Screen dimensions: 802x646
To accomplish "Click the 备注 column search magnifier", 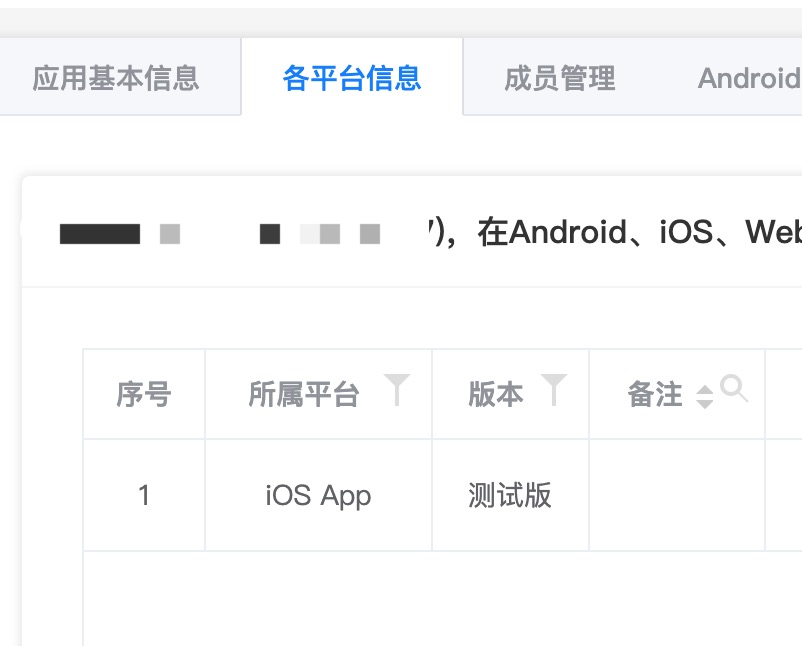I will click(x=734, y=389).
